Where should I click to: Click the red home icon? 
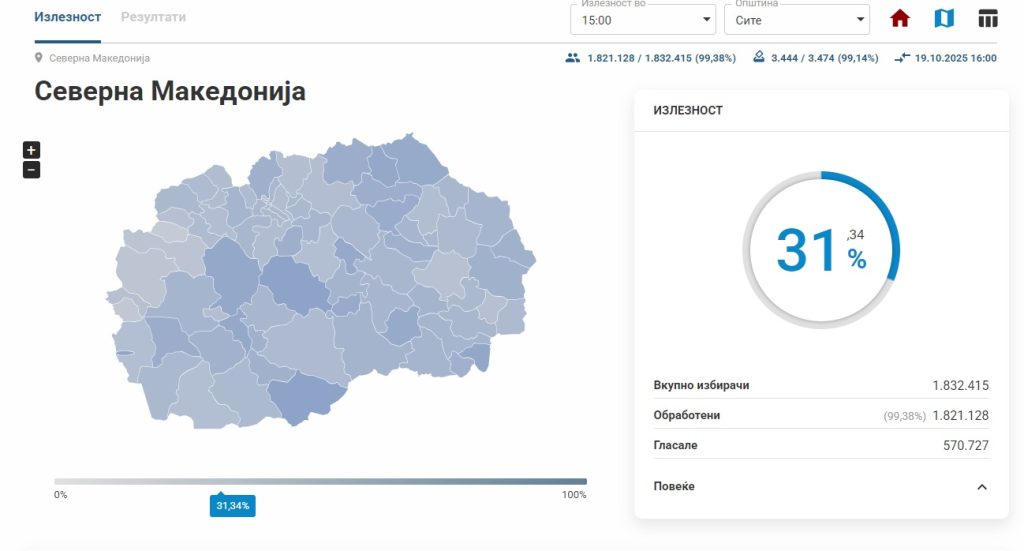[x=900, y=19]
